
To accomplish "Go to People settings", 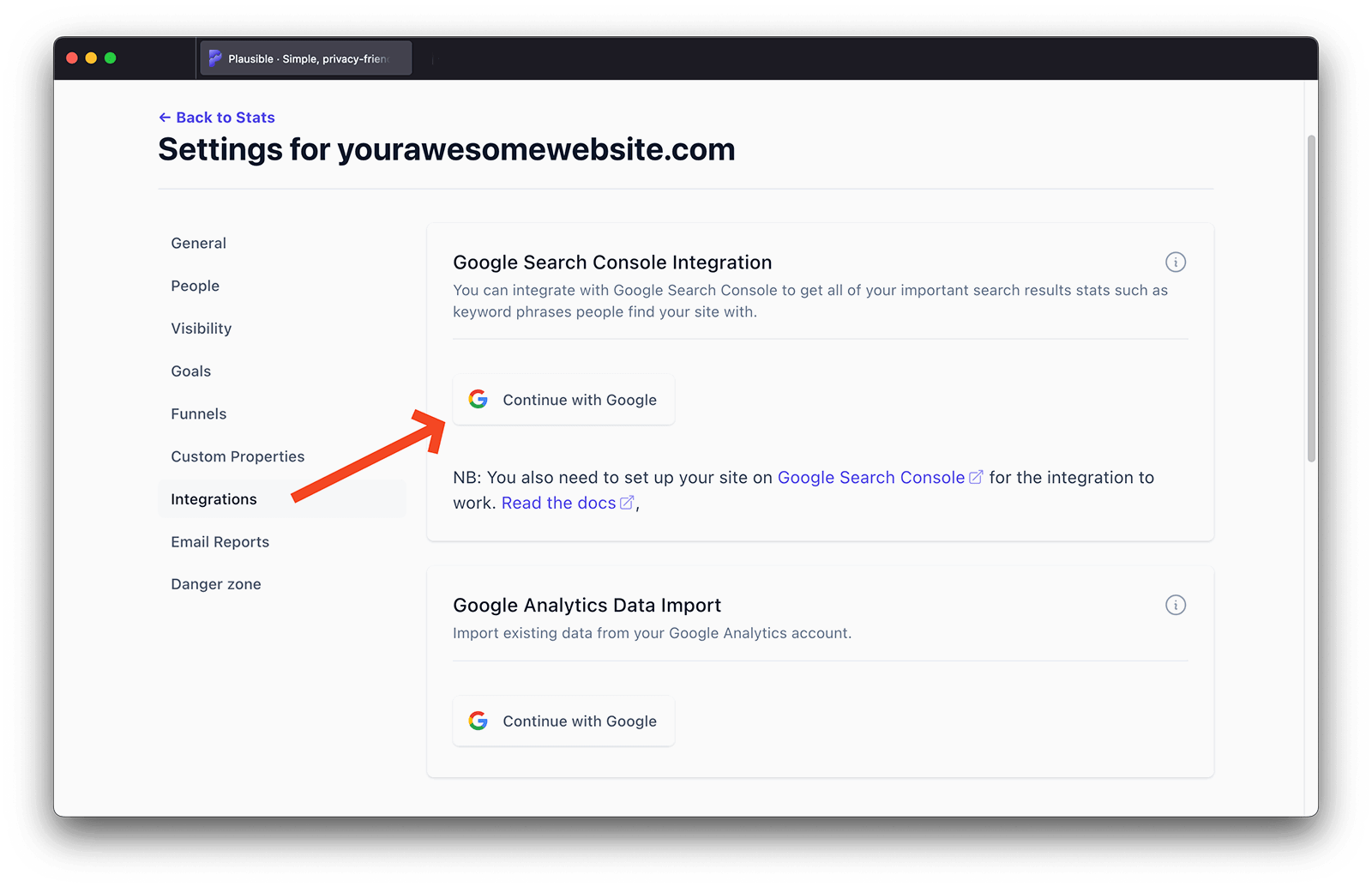I will click(195, 287).
